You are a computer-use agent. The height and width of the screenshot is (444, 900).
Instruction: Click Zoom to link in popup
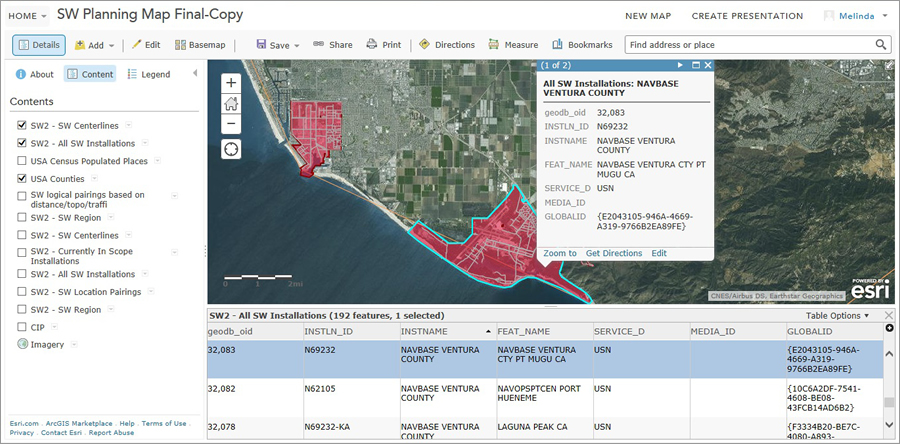pyautogui.click(x=560, y=253)
